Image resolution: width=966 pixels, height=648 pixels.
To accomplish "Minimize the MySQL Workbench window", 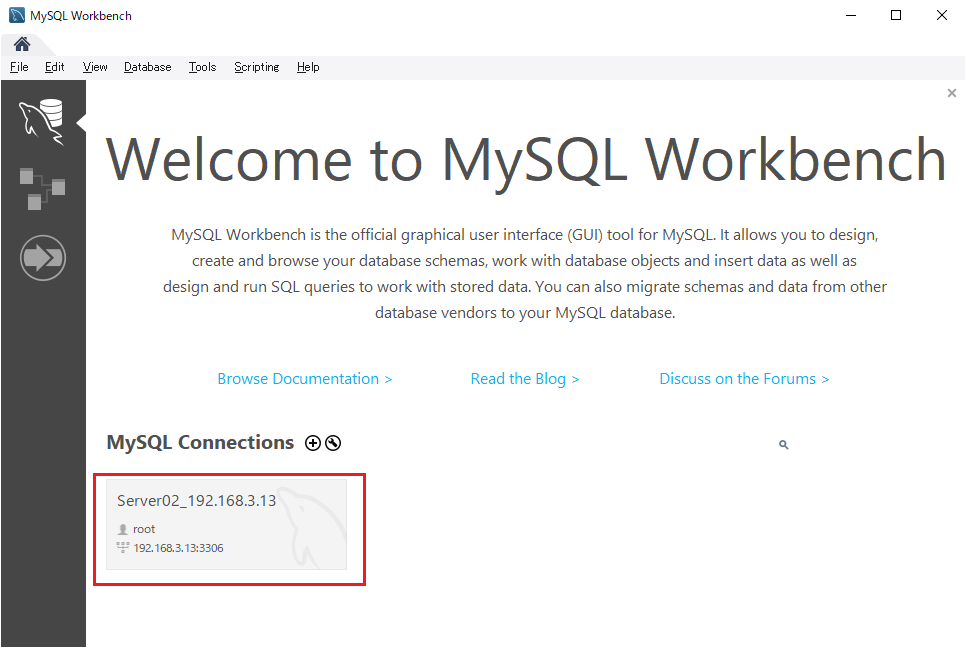I will [x=851, y=15].
